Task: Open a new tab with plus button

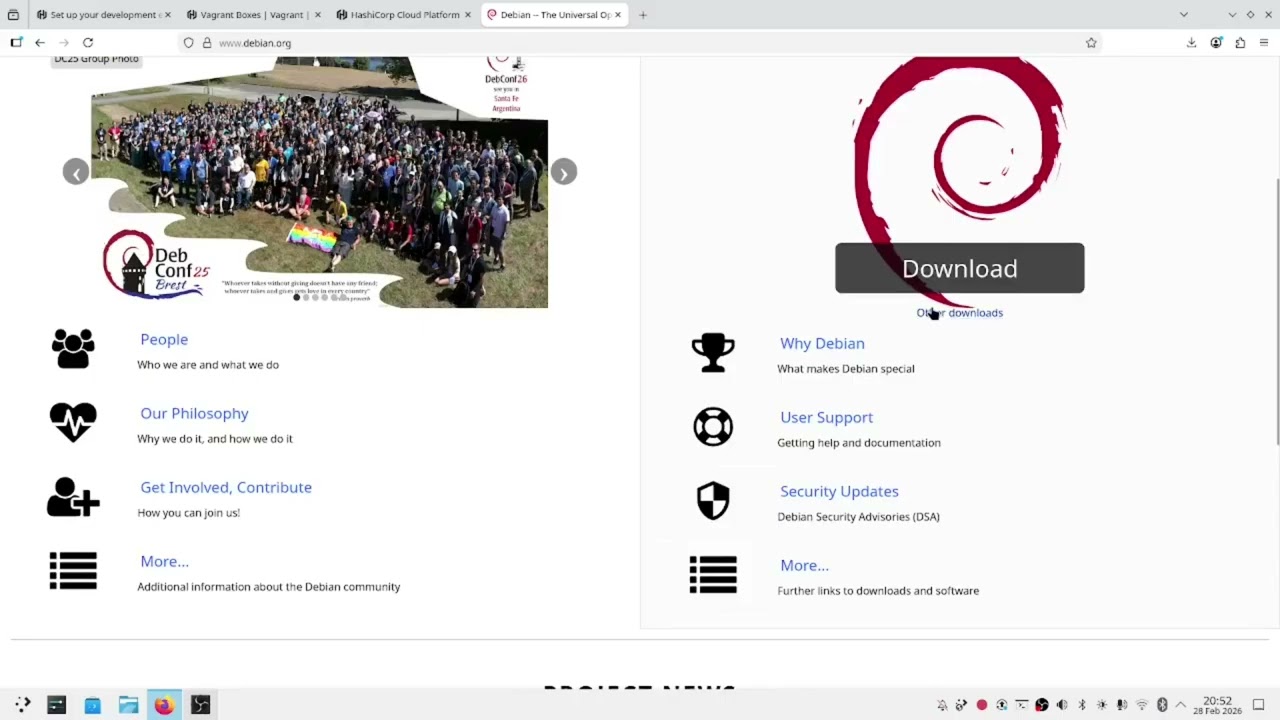Action: (643, 15)
